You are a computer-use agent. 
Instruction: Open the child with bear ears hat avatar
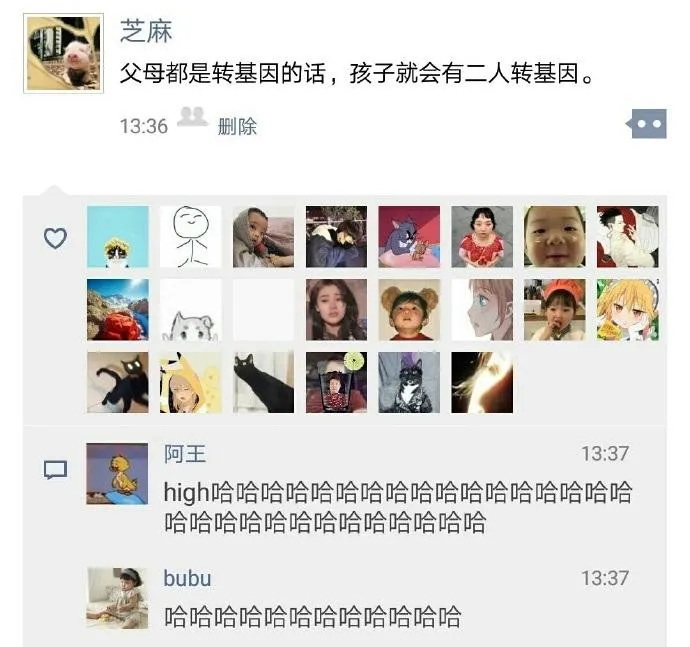pyautogui.click(x=409, y=309)
